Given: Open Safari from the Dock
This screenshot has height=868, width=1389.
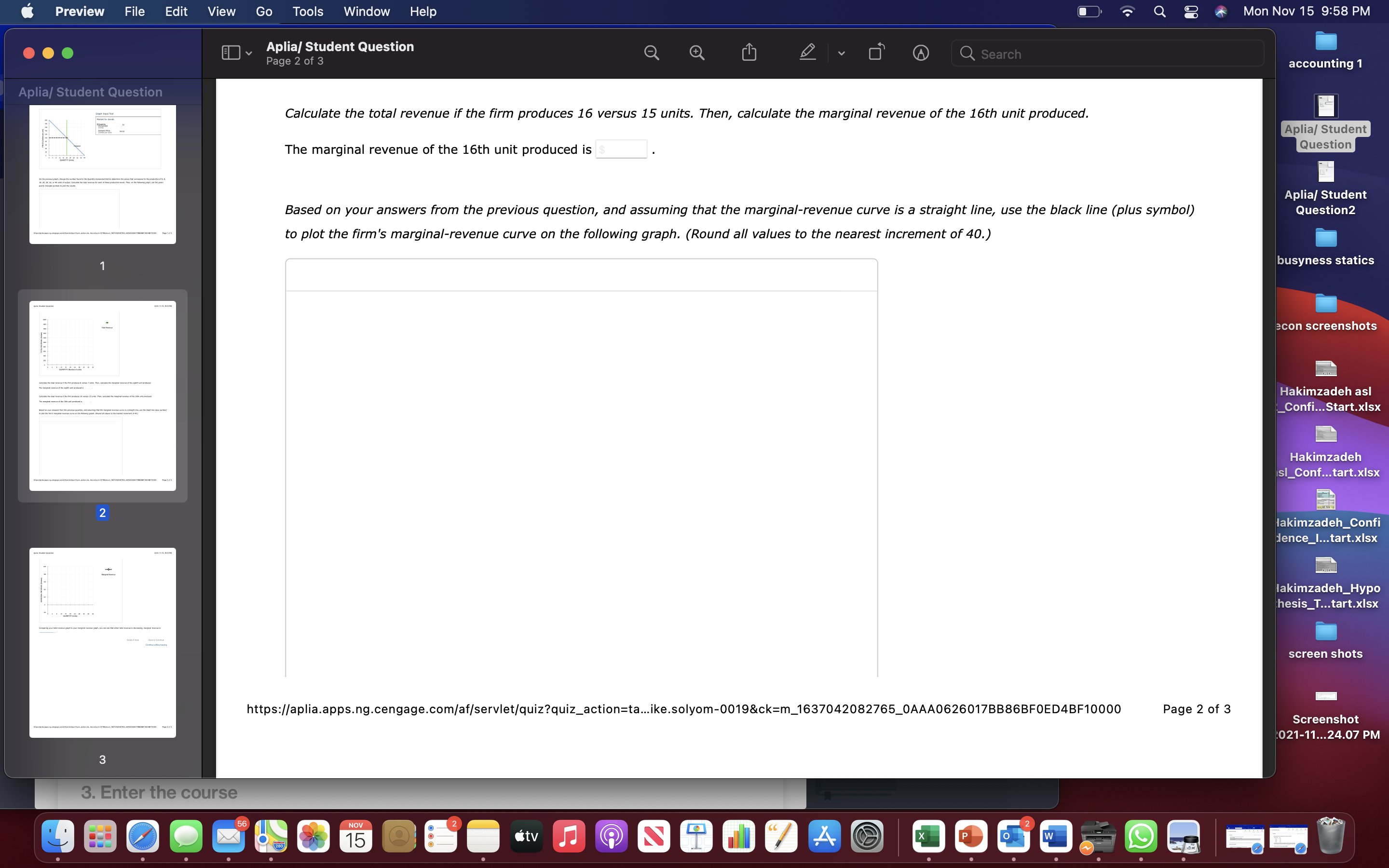Looking at the screenshot, I should tap(143, 837).
